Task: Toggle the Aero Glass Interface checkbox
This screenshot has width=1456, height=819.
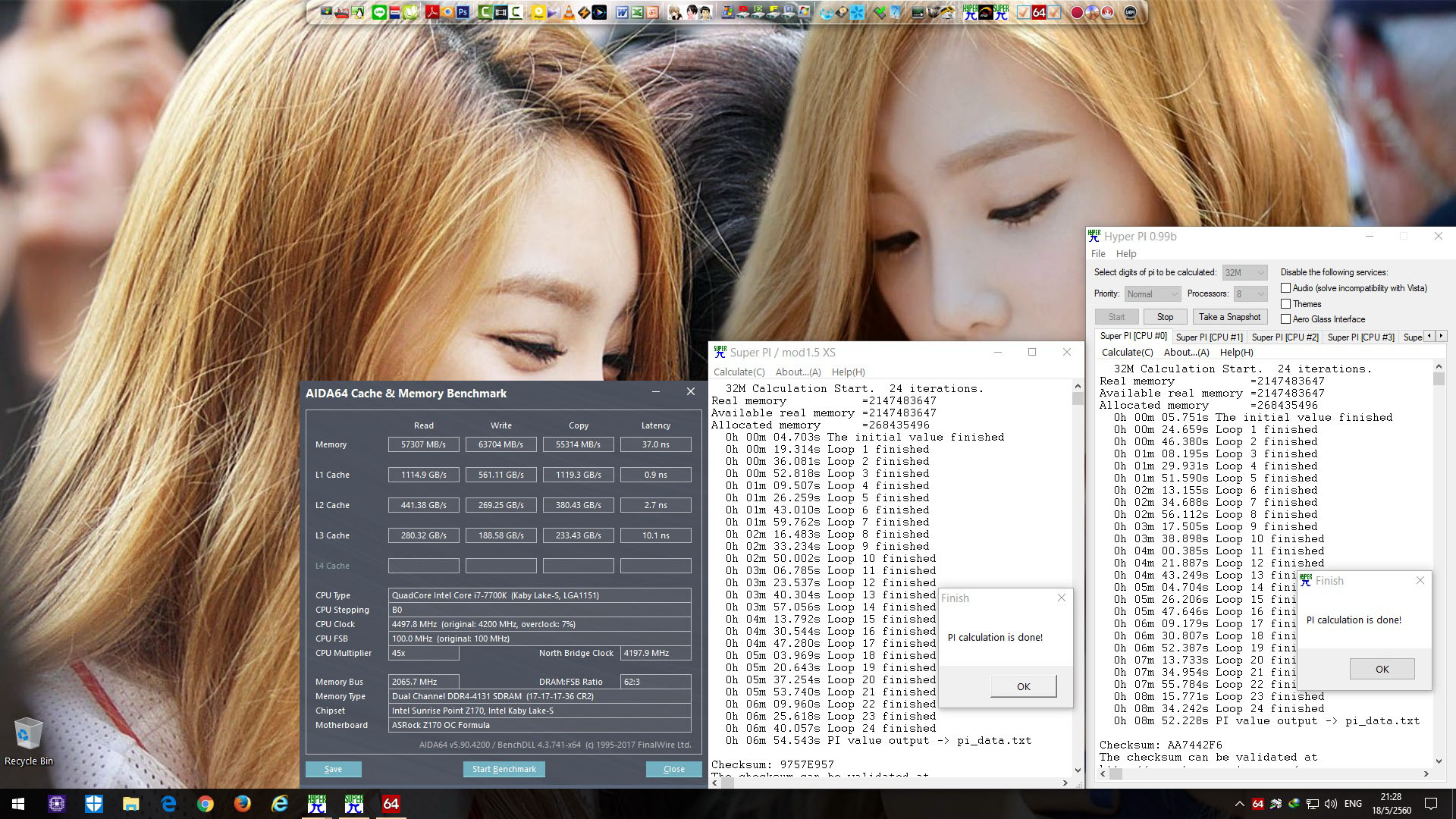Action: 1285,319
